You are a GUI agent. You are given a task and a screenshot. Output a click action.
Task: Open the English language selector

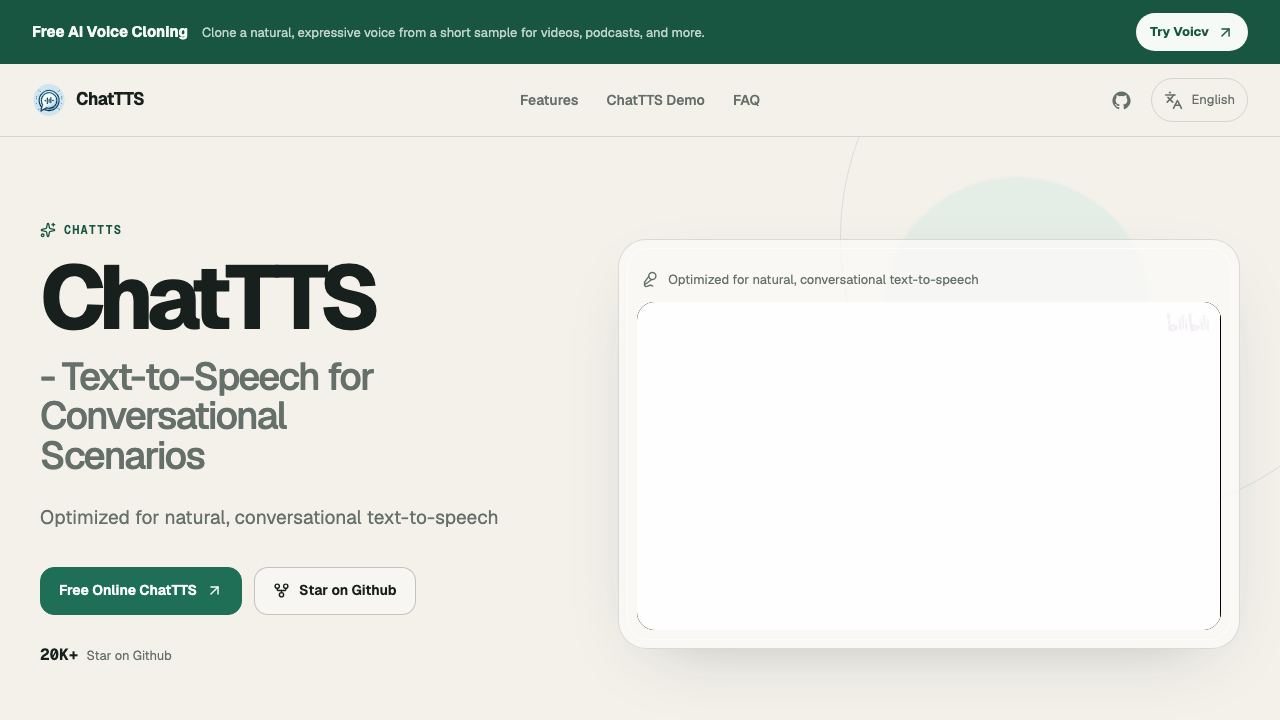coord(1199,100)
